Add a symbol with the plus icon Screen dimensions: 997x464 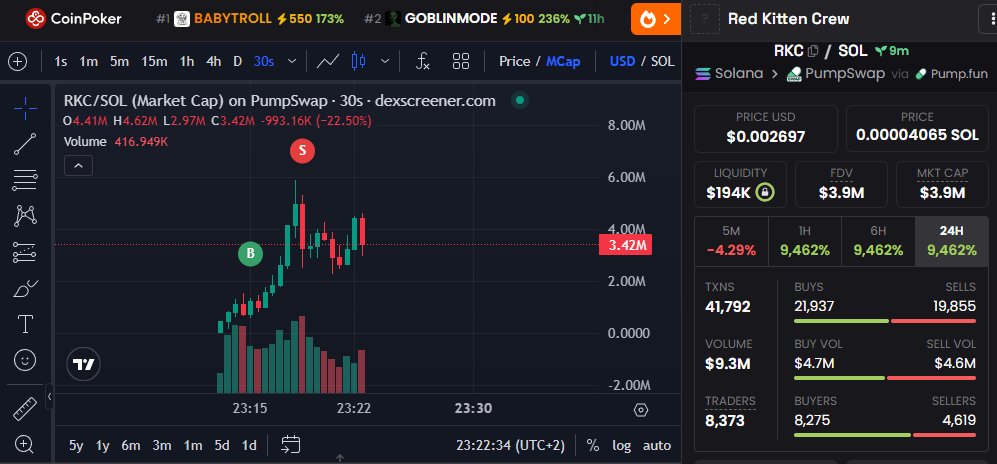coord(17,62)
